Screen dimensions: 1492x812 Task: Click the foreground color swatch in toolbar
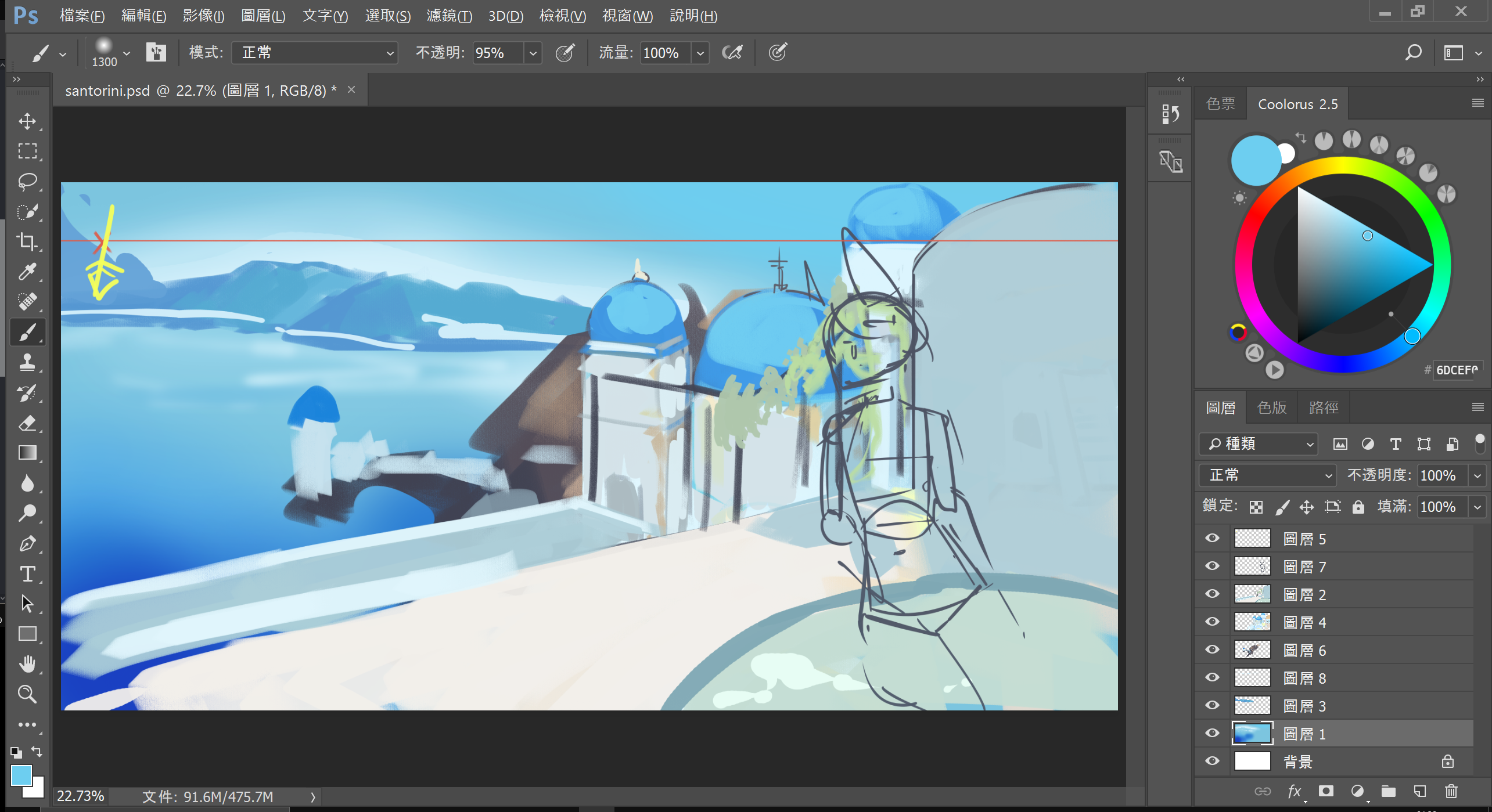click(x=21, y=775)
